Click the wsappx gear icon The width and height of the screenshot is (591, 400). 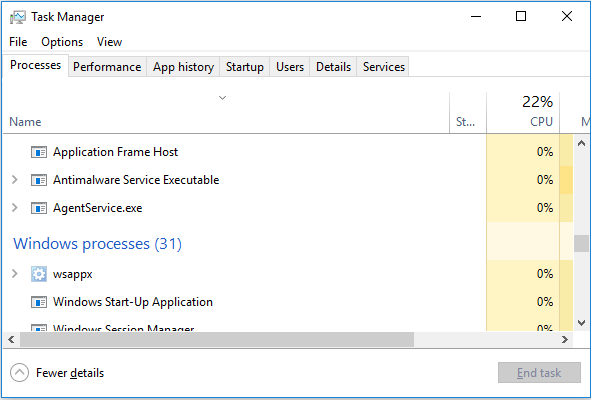tap(39, 274)
